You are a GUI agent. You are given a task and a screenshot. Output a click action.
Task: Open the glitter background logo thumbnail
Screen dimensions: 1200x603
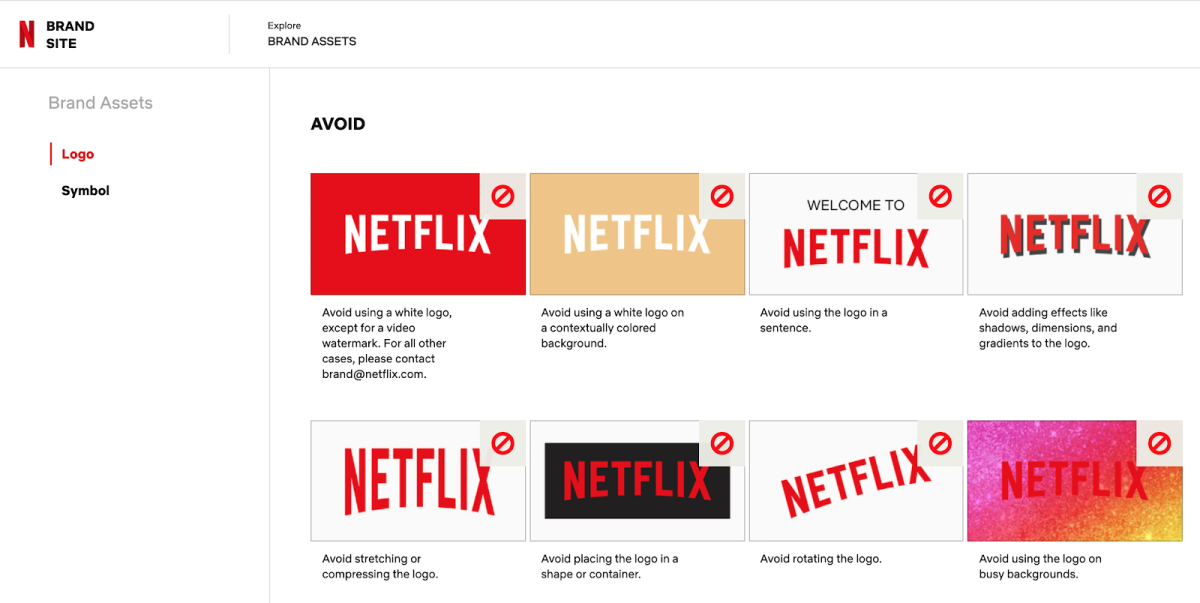pyautogui.click(x=1075, y=481)
